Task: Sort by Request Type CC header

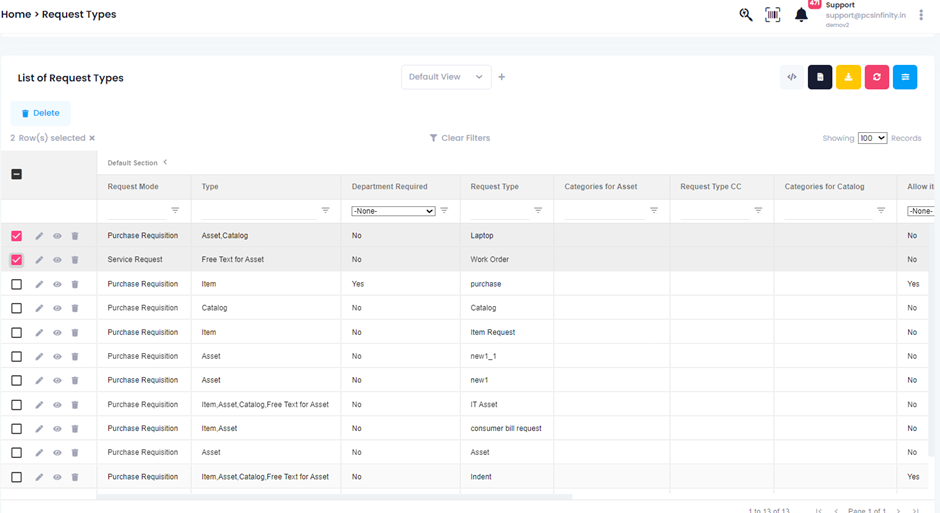Action: click(x=711, y=186)
